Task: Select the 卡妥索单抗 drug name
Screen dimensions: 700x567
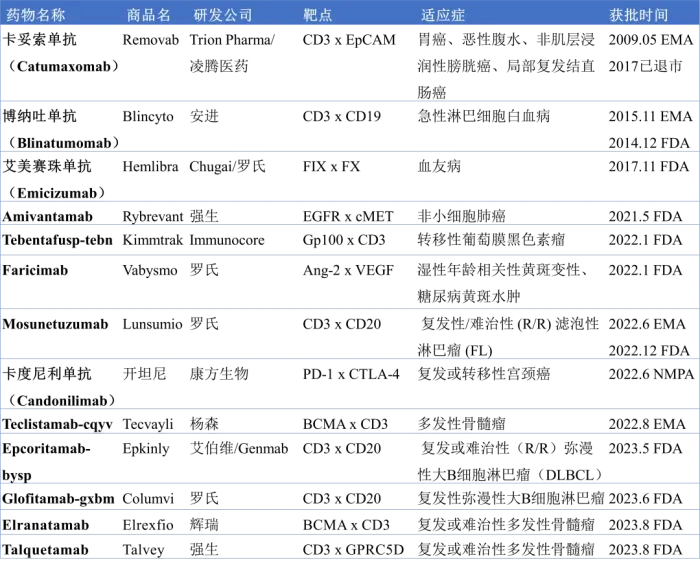Action: point(39,40)
